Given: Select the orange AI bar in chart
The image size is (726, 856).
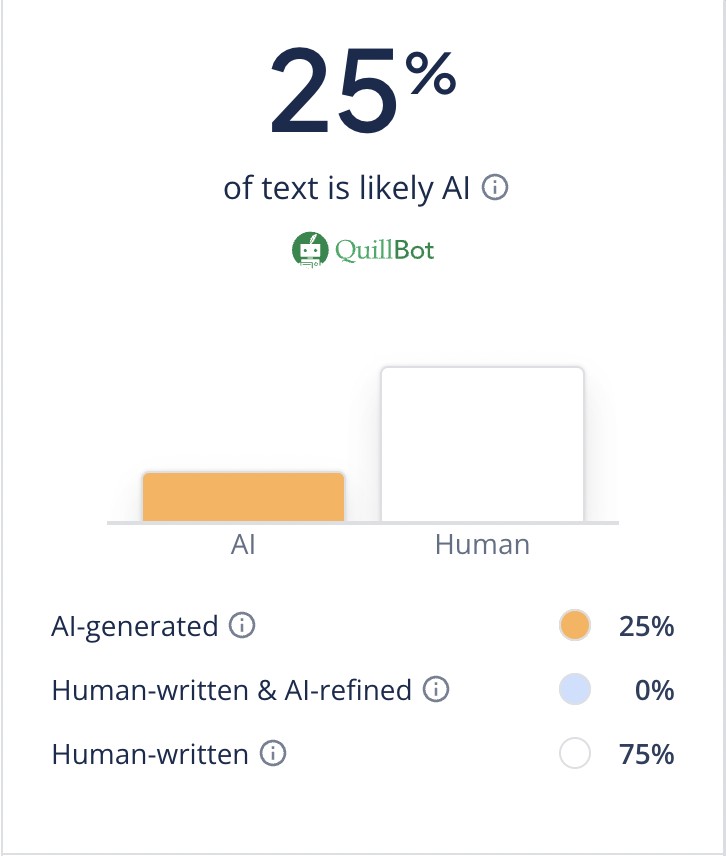Looking at the screenshot, I should coord(243,497).
